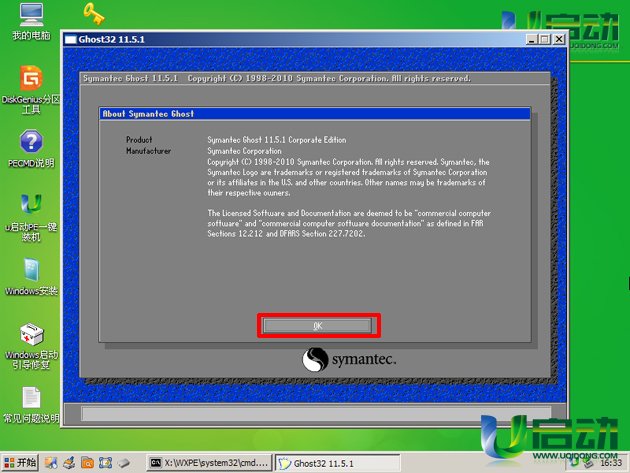Maximize the Ghost32 11.5.1 window
The image size is (630, 473).
coord(545,39)
